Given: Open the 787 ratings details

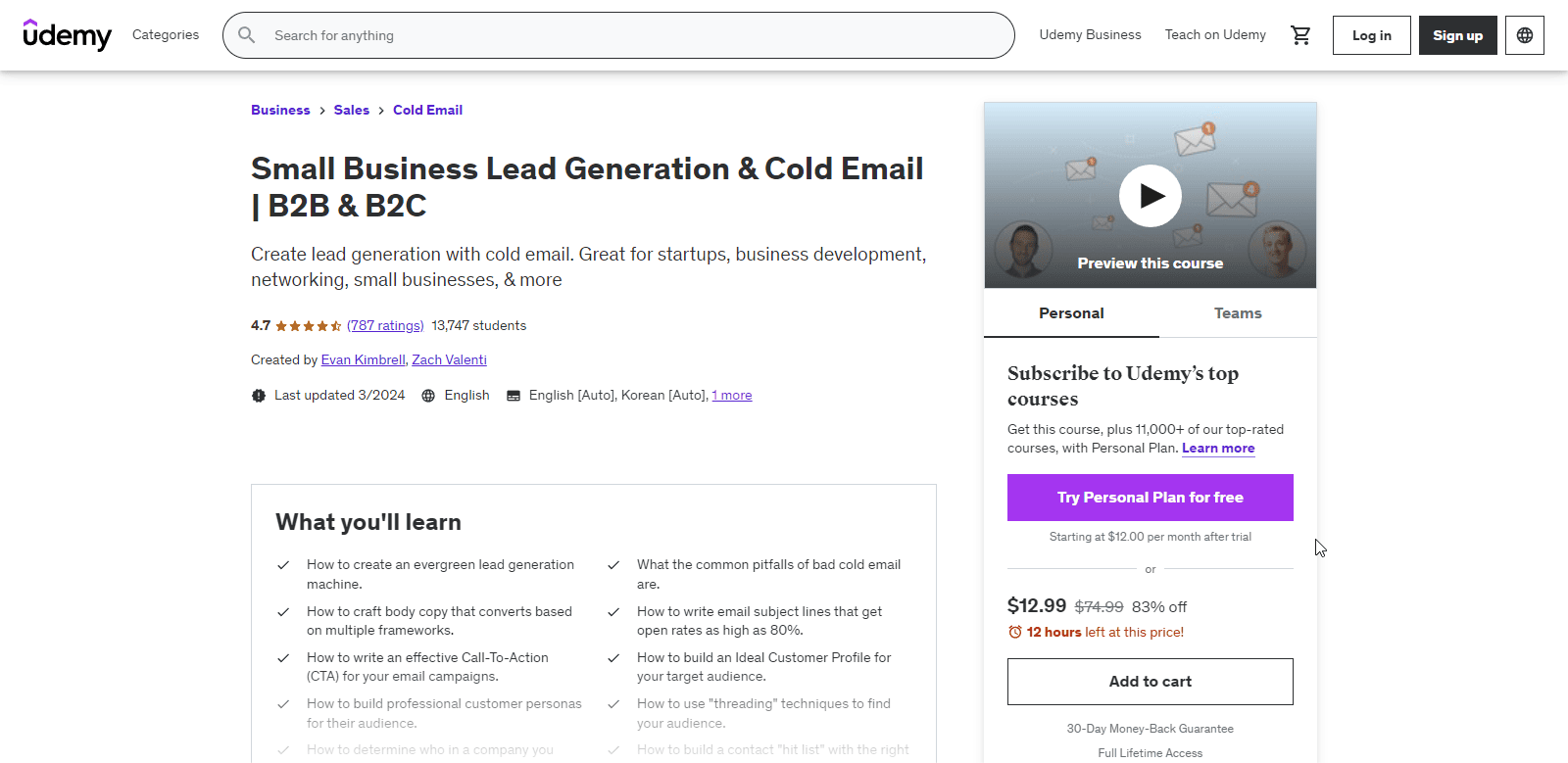Looking at the screenshot, I should click(385, 325).
